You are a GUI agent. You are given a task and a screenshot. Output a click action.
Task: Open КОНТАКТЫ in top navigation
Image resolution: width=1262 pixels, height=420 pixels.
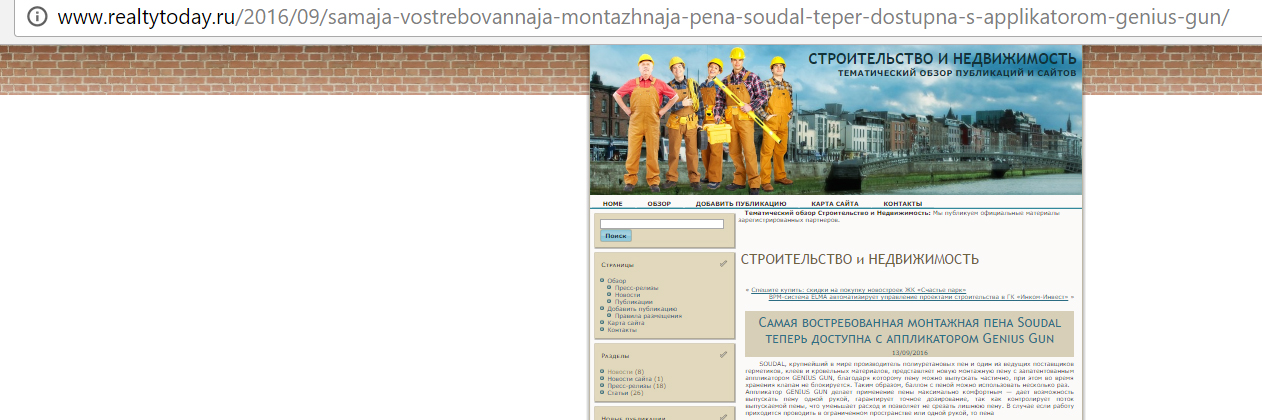[902, 203]
